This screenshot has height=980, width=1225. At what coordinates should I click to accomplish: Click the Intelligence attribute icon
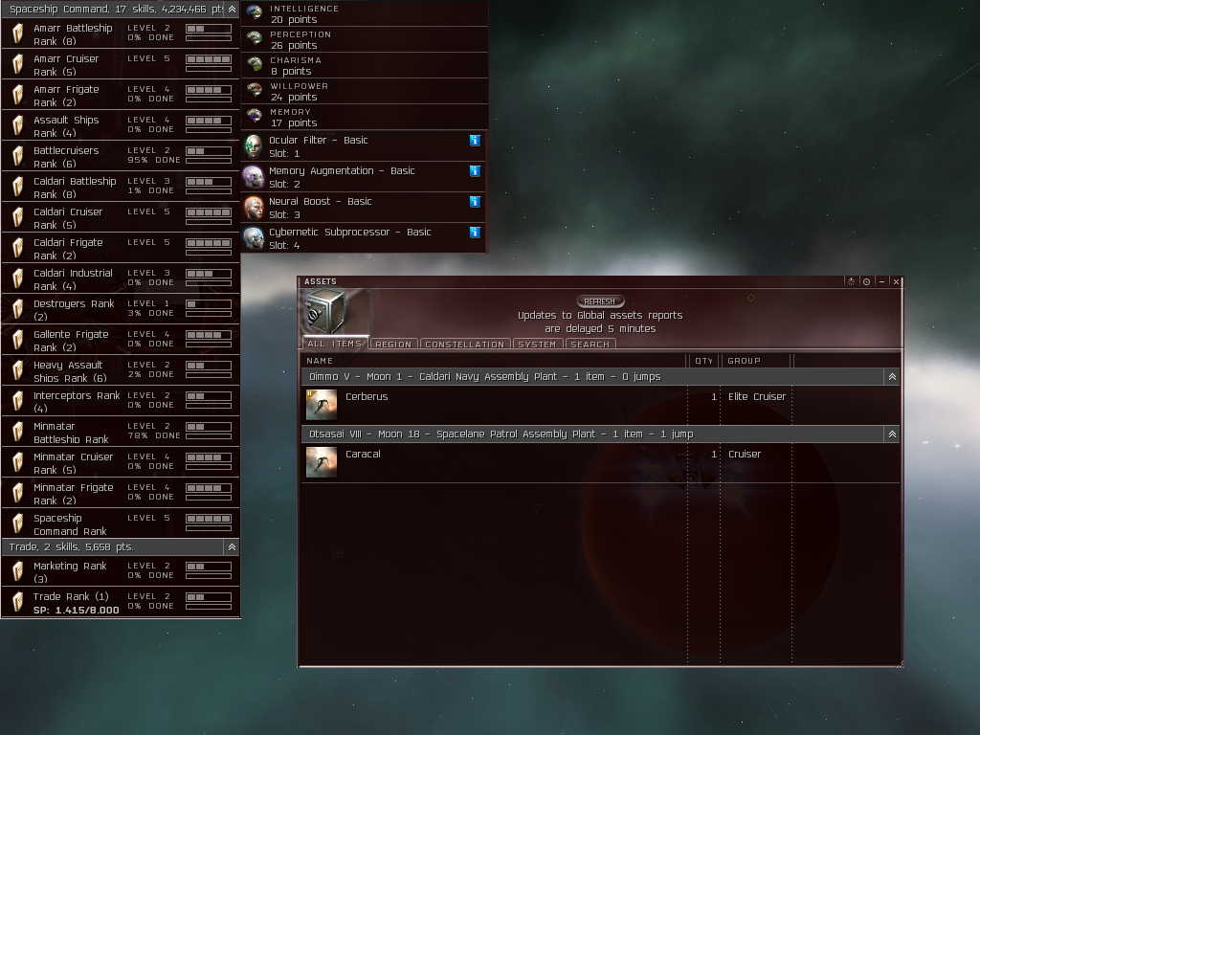255,13
